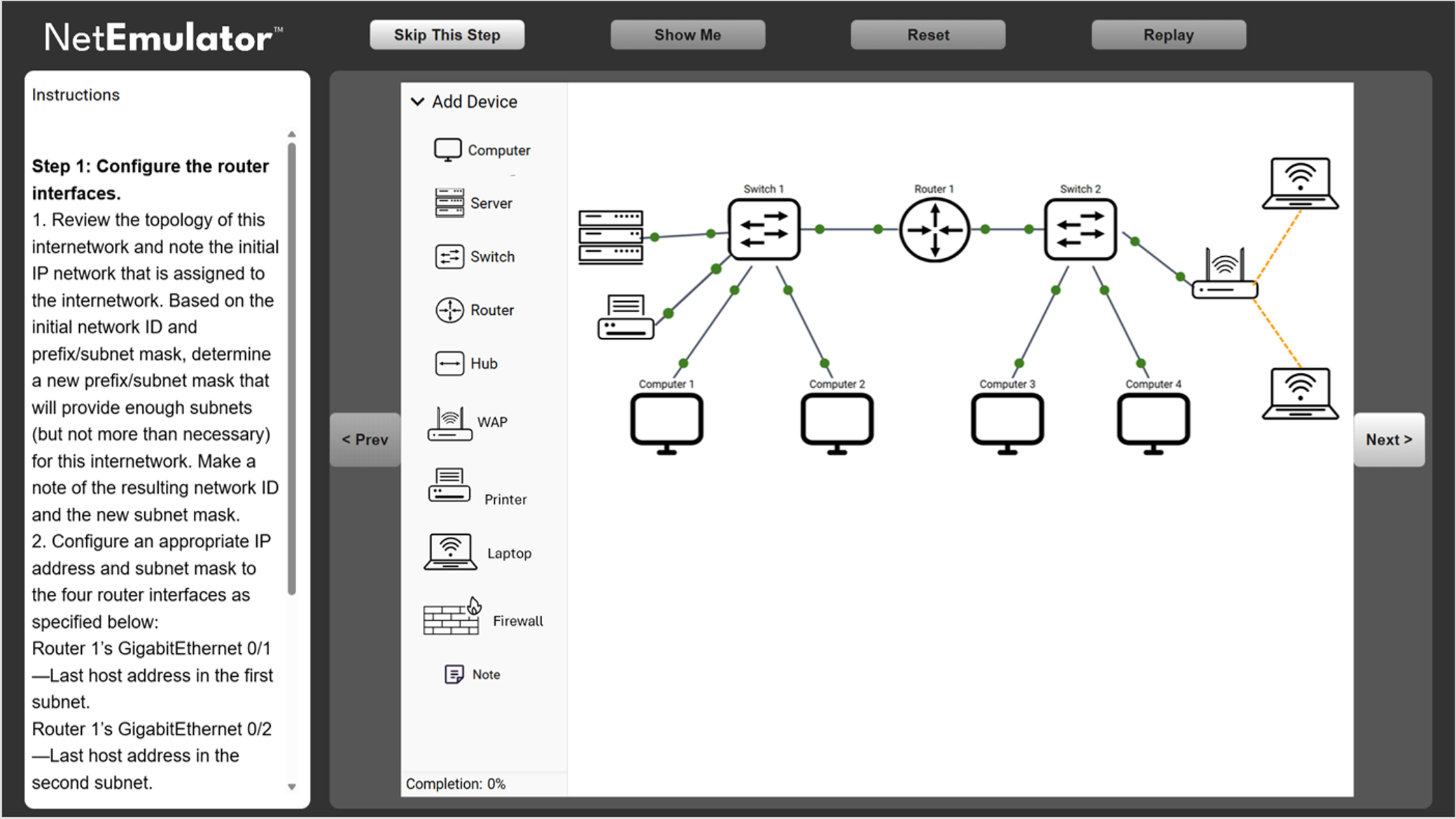Click the wireless access point in topology
1456x819 pixels.
click(1224, 275)
